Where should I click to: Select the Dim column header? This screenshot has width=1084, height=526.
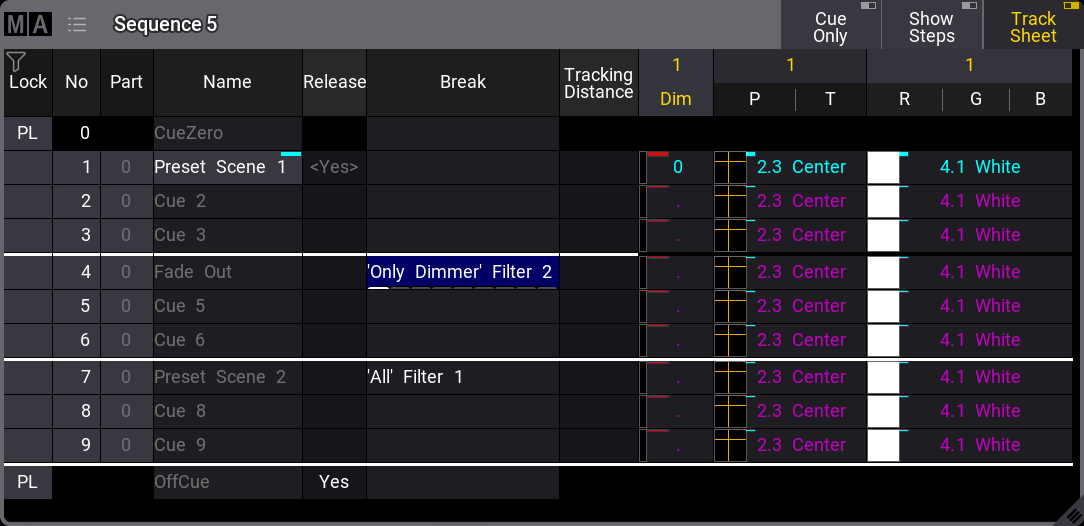(x=676, y=99)
